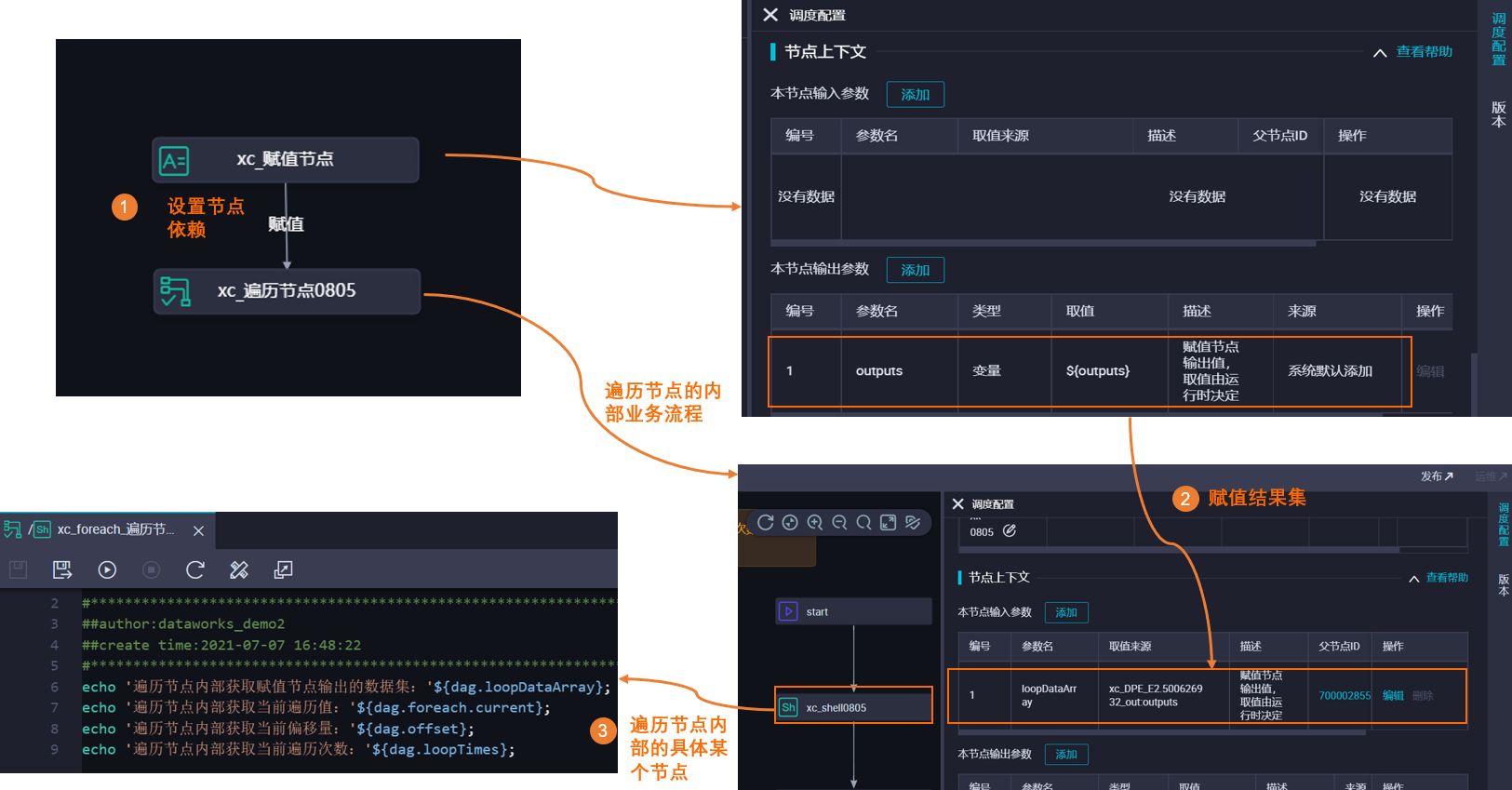Click 添加 next to top 本节点输入参数

[x=916, y=94]
